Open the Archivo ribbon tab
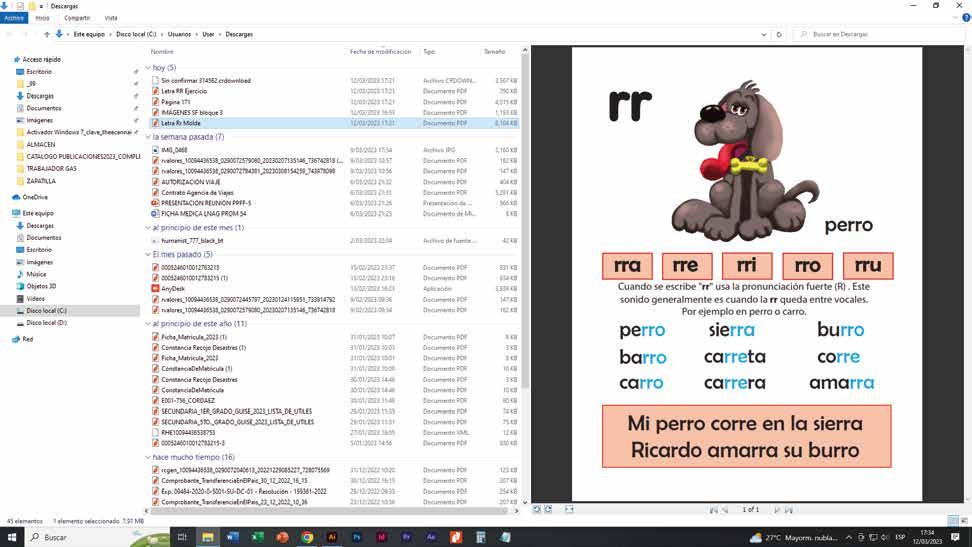 14,18
